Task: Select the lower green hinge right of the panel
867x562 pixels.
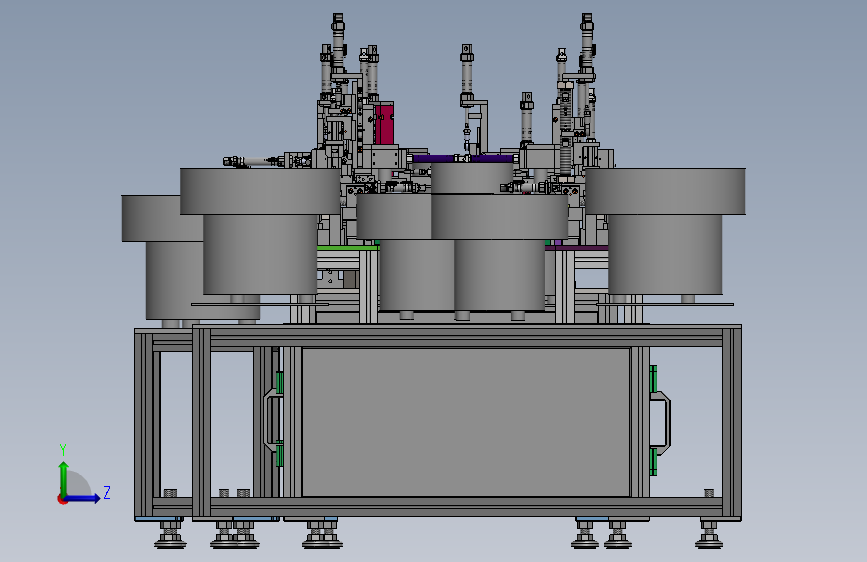Action: (x=653, y=461)
